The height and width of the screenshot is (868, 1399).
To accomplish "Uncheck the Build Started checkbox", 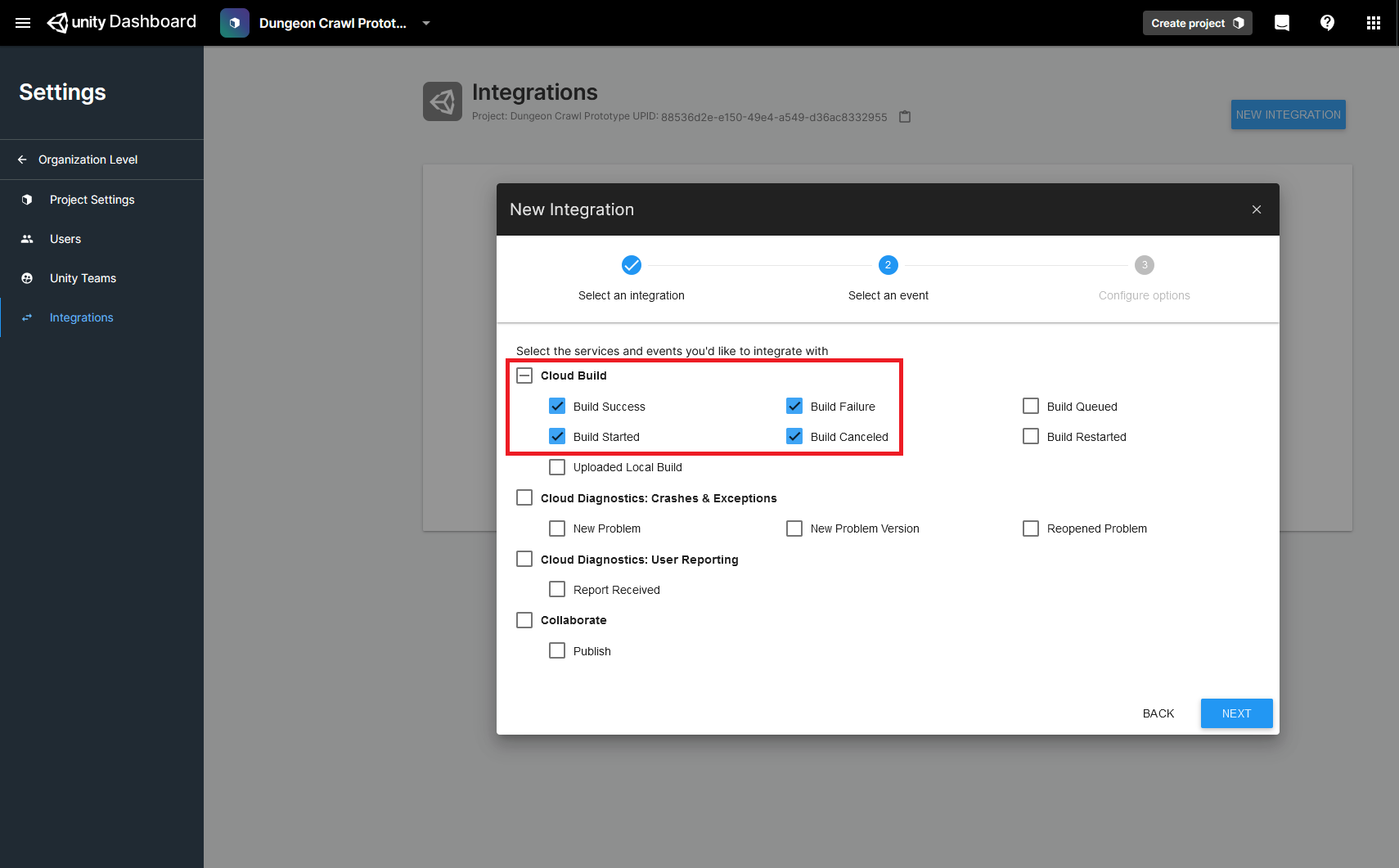I will (557, 436).
